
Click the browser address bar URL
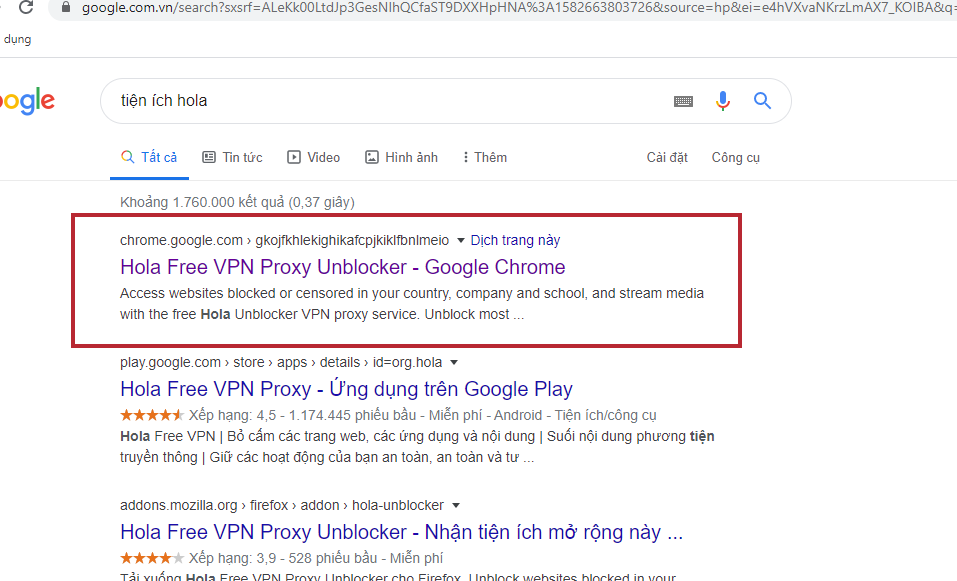519,7
